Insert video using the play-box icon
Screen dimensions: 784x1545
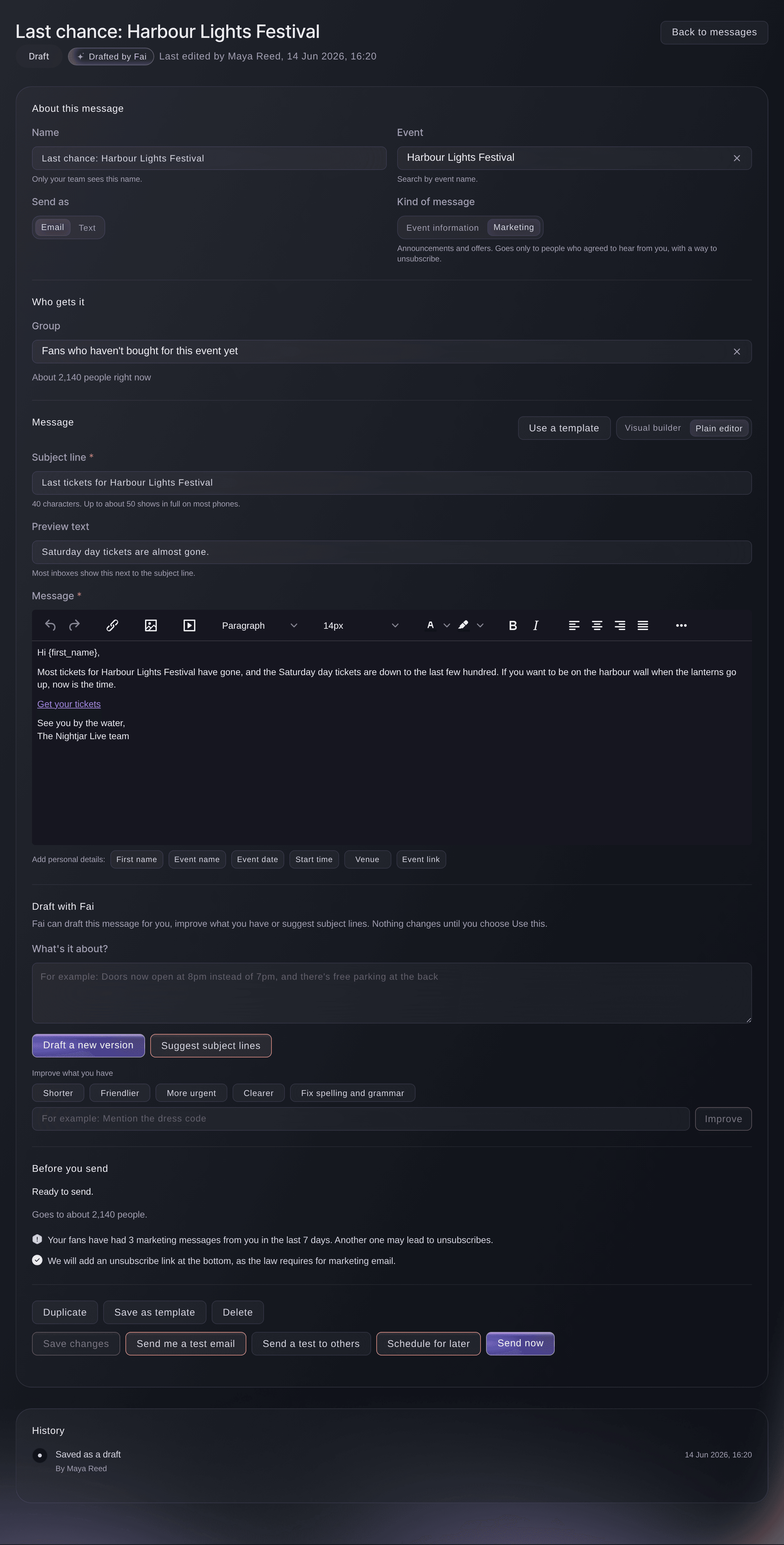click(189, 625)
